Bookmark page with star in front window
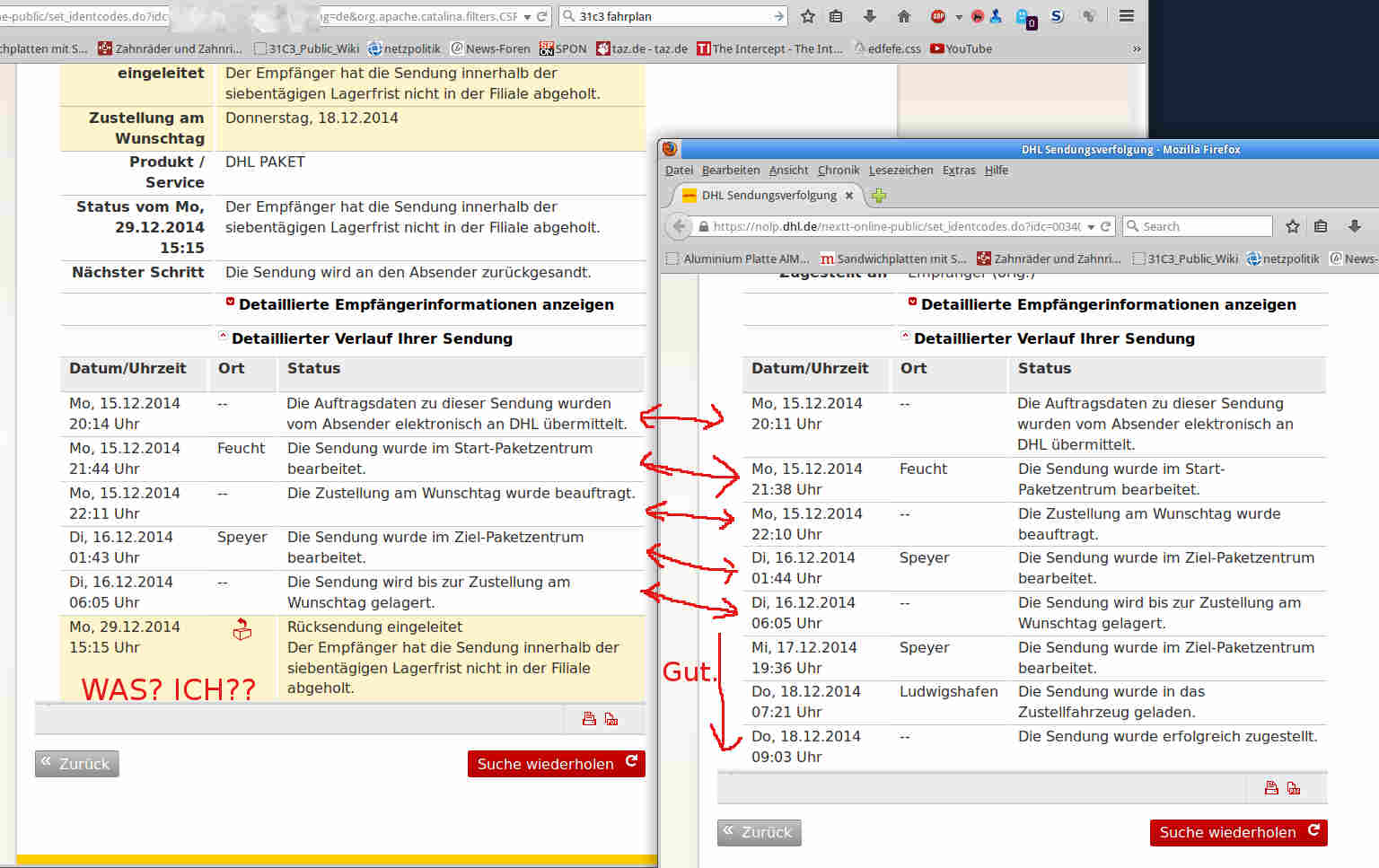The image size is (1379, 868). (1293, 226)
